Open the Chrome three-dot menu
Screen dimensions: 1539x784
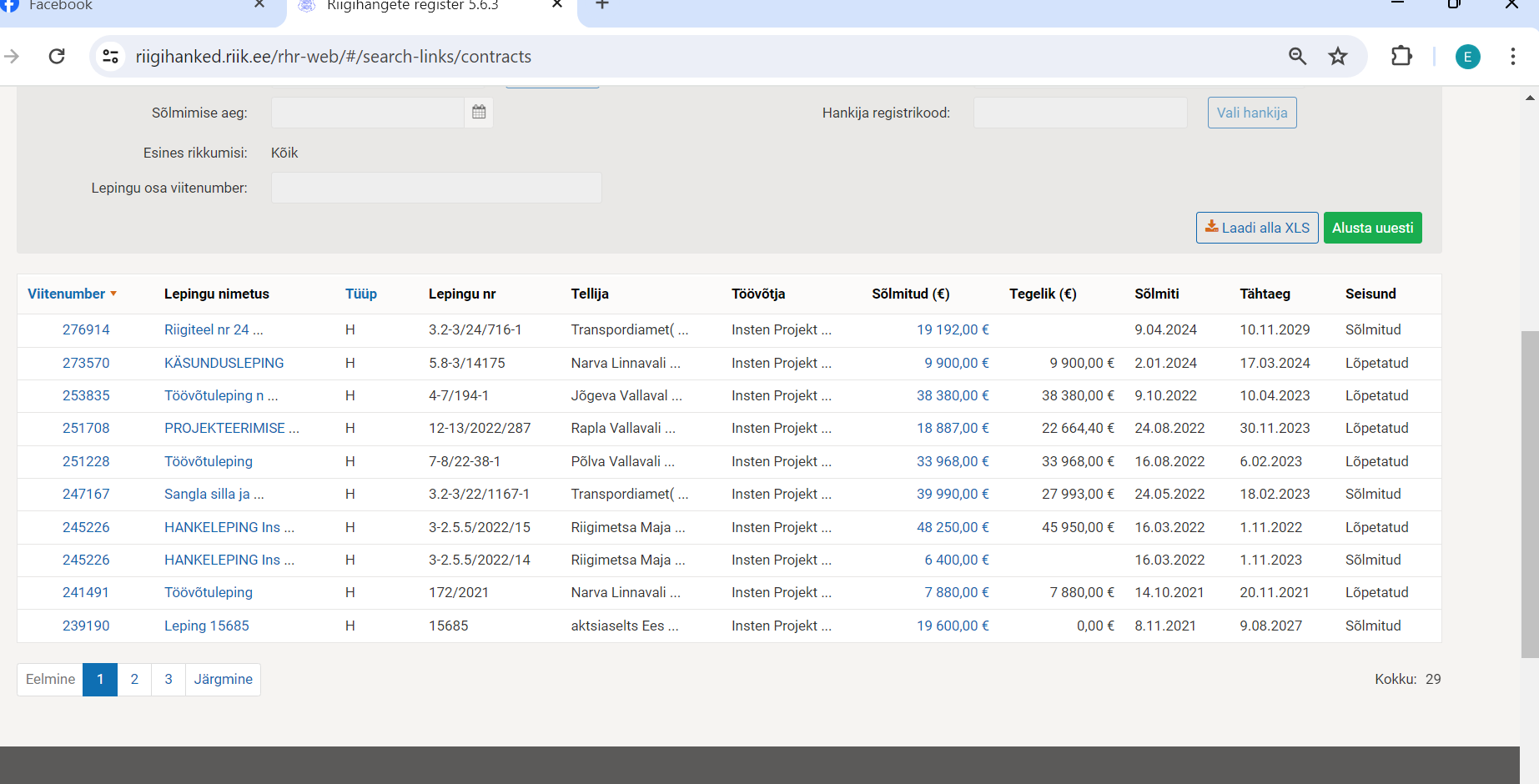[x=1512, y=56]
